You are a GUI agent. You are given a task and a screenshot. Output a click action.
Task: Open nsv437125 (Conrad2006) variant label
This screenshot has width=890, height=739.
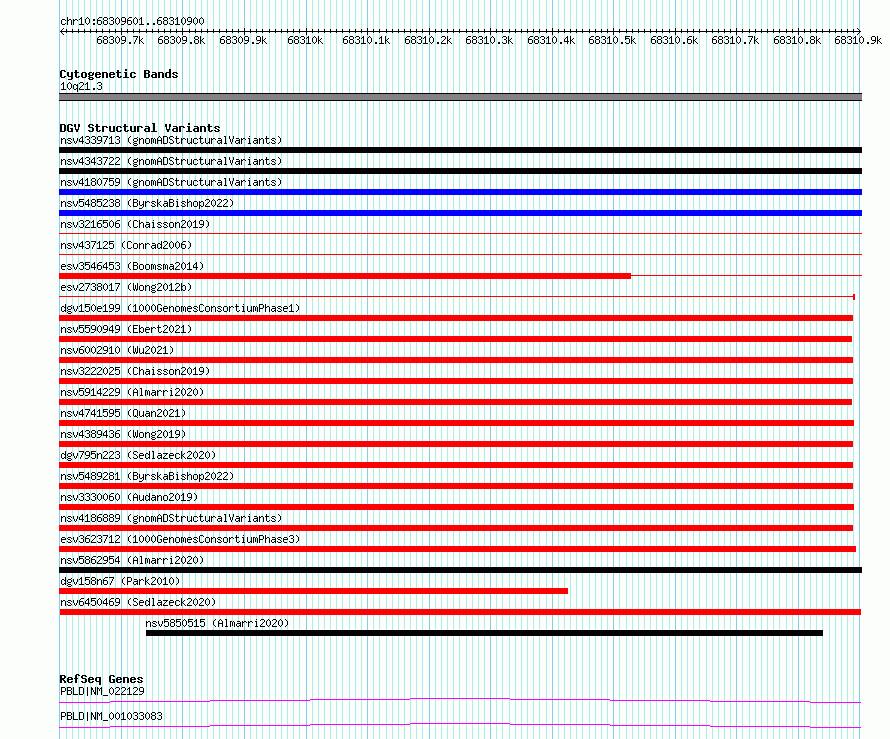tap(126, 245)
